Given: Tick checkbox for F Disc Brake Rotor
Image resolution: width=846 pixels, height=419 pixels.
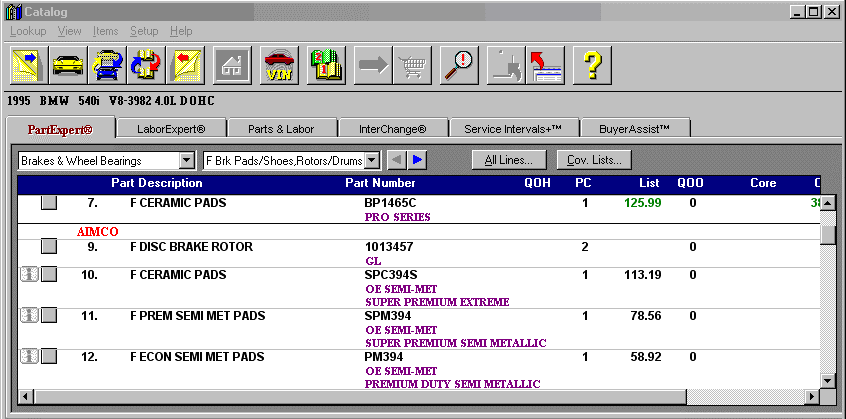Looking at the screenshot, I should click(x=49, y=247).
